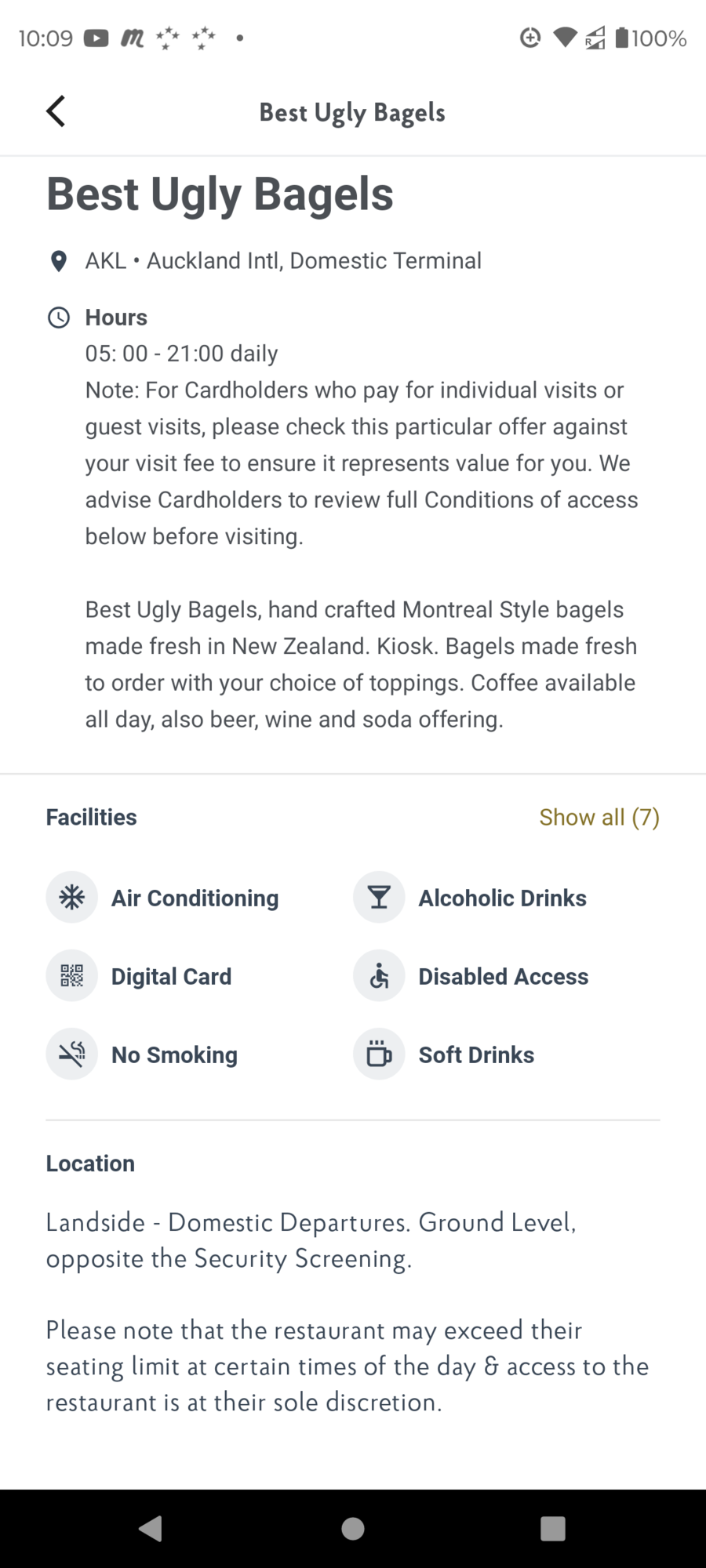Select the Digital Card QR icon

coord(72,976)
